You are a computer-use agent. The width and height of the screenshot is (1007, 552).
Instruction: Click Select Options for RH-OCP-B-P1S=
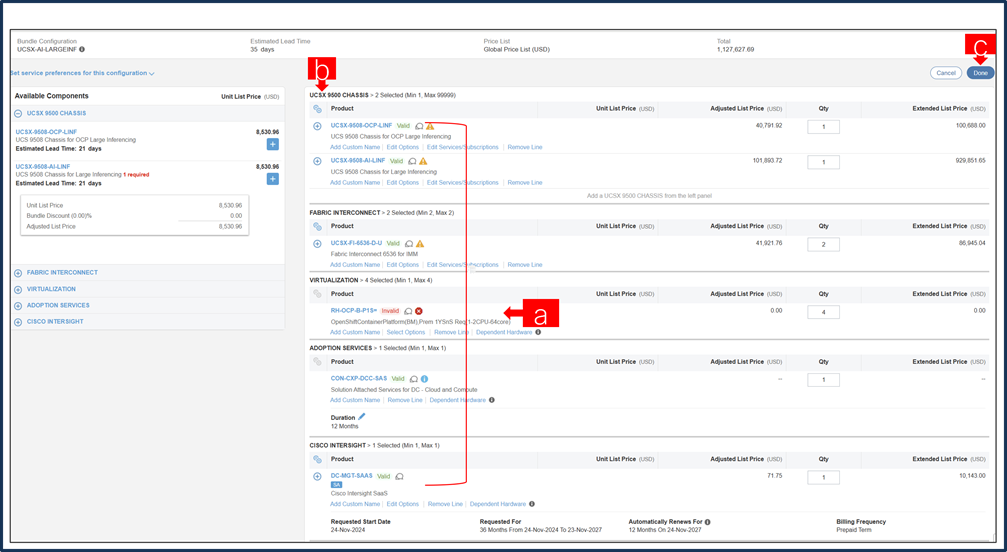click(x=406, y=332)
